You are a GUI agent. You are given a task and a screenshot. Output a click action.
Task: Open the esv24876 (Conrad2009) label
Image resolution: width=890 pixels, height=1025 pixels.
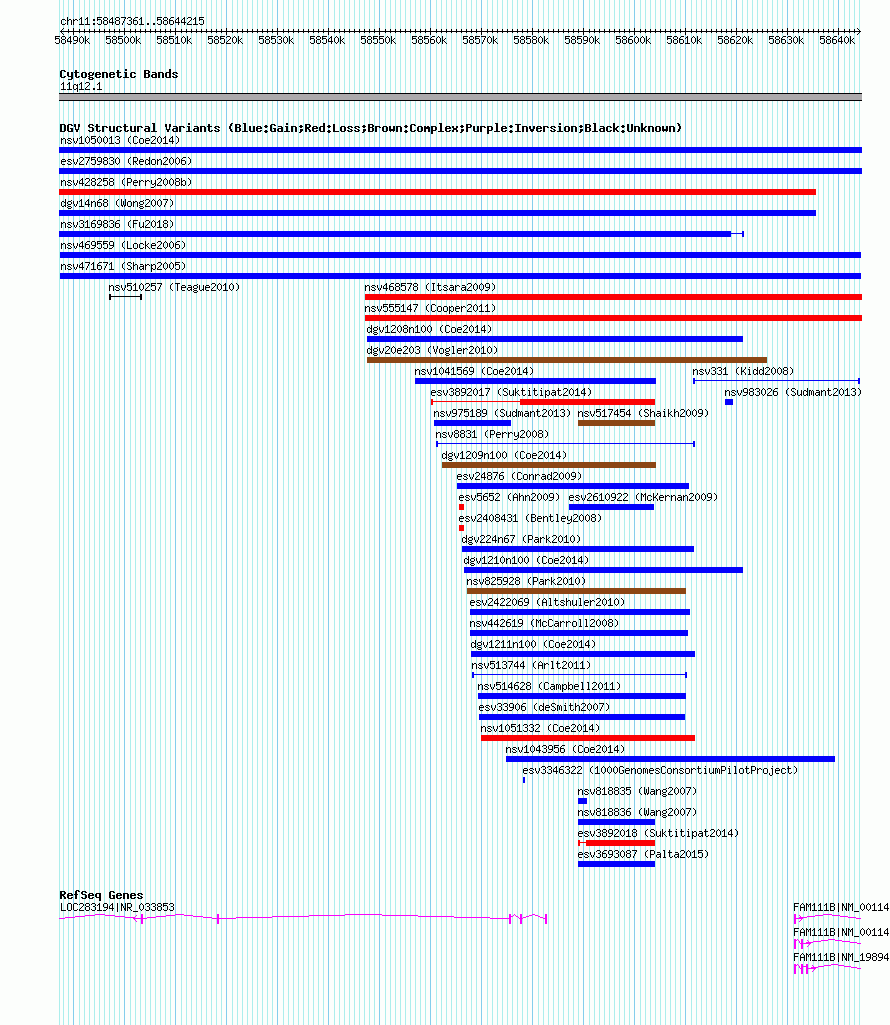point(519,475)
